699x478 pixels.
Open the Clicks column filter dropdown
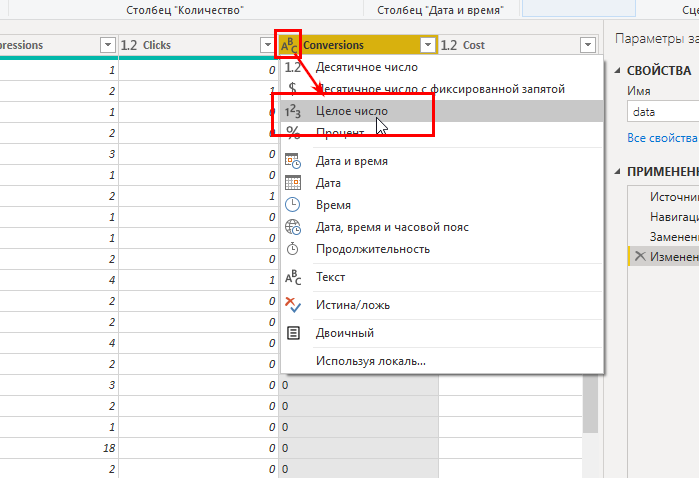click(267, 45)
